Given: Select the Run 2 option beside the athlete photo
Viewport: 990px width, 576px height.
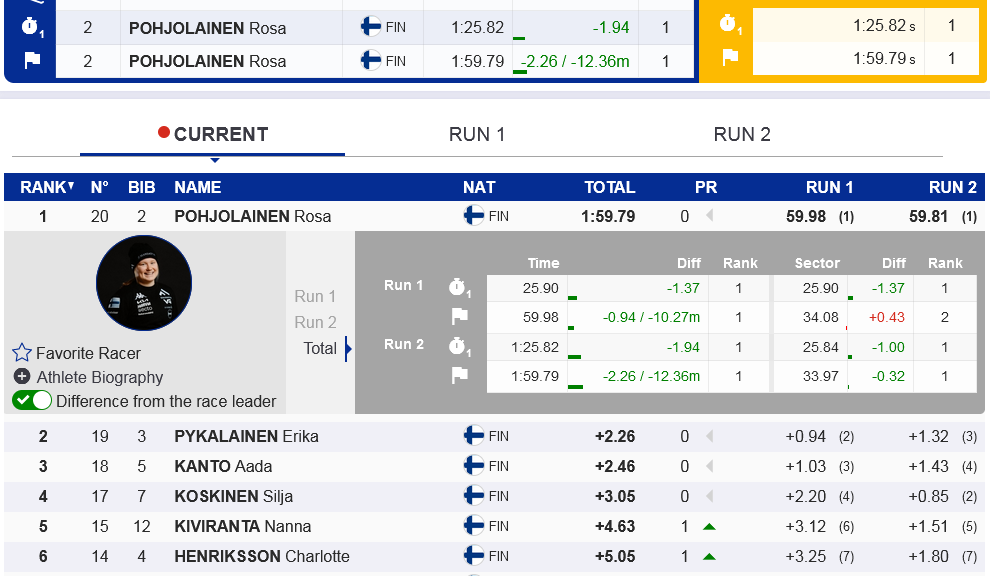Looking at the screenshot, I should pyautogui.click(x=315, y=322).
